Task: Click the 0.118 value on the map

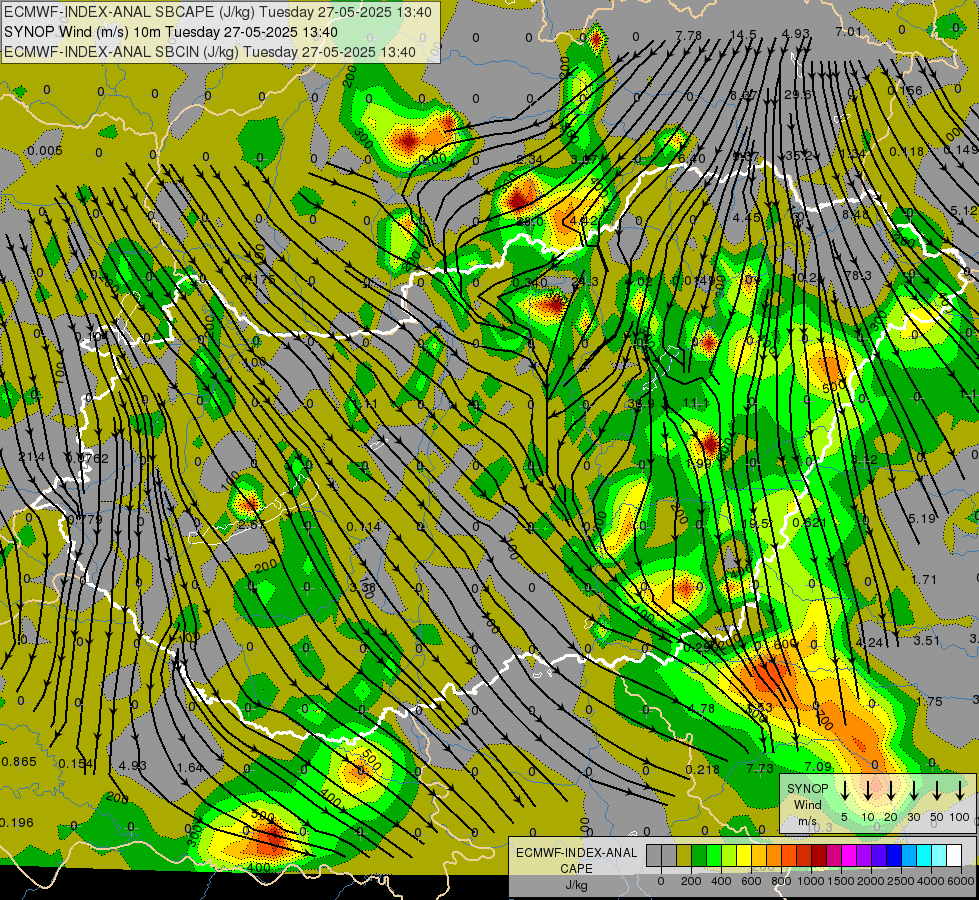Action: click(x=907, y=151)
